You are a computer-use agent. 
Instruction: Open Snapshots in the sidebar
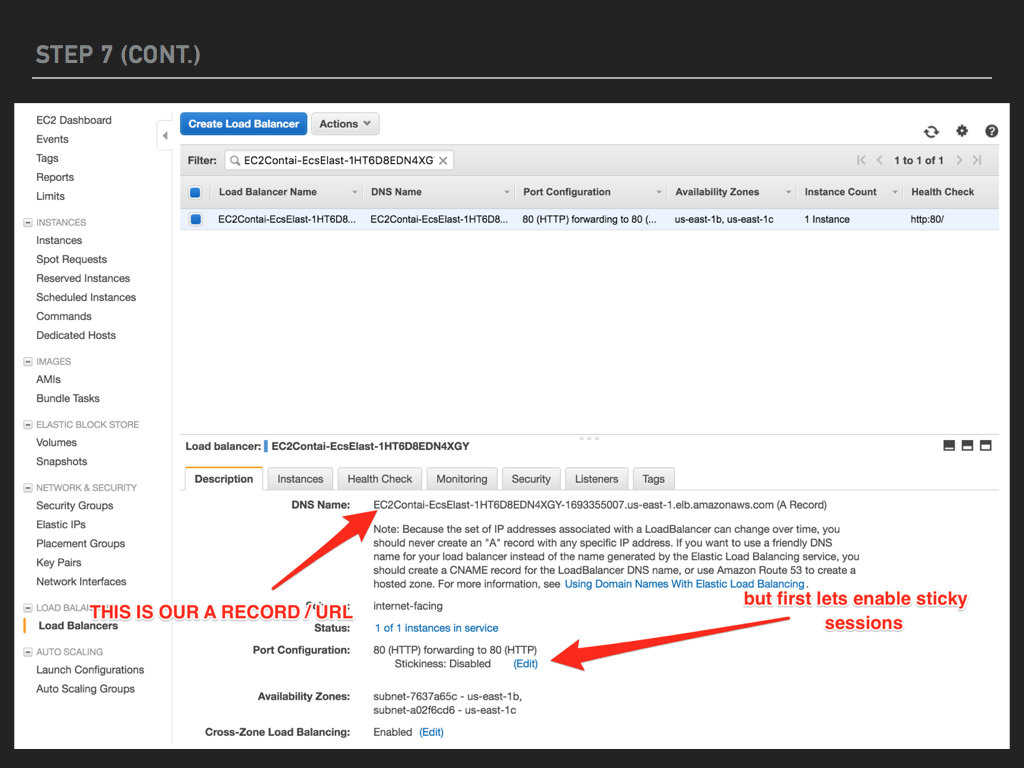(61, 461)
